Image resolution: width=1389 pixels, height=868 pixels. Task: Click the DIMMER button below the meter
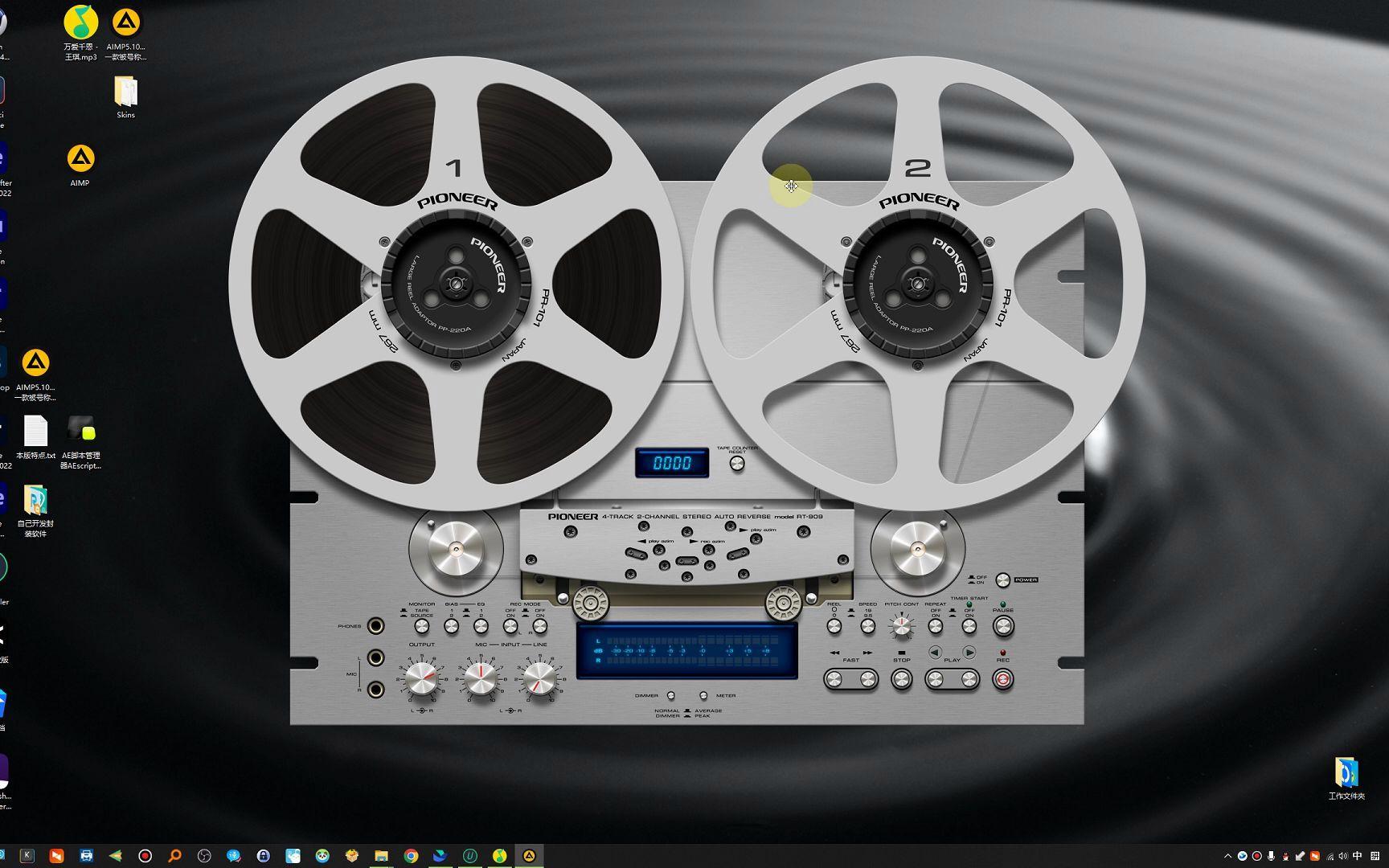coord(670,696)
